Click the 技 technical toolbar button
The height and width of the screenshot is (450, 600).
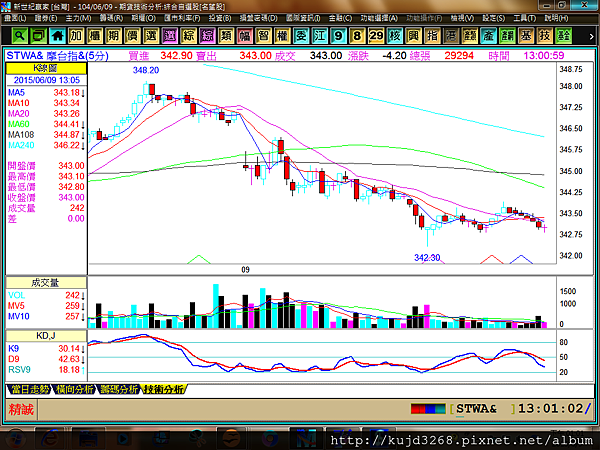tap(545, 36)
